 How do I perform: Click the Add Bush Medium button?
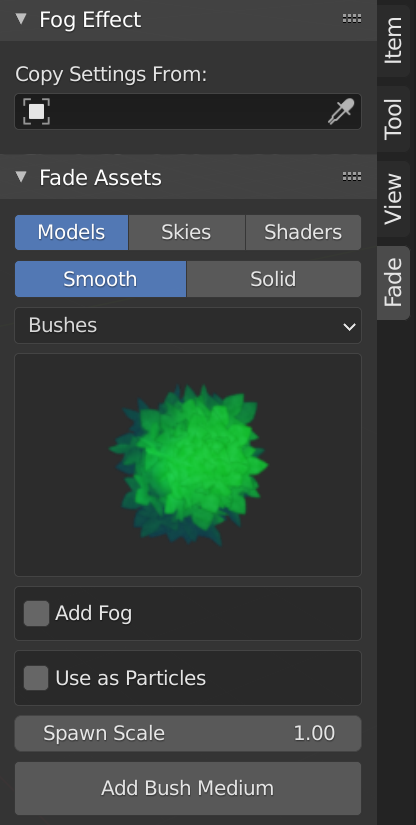pos(188,788)
